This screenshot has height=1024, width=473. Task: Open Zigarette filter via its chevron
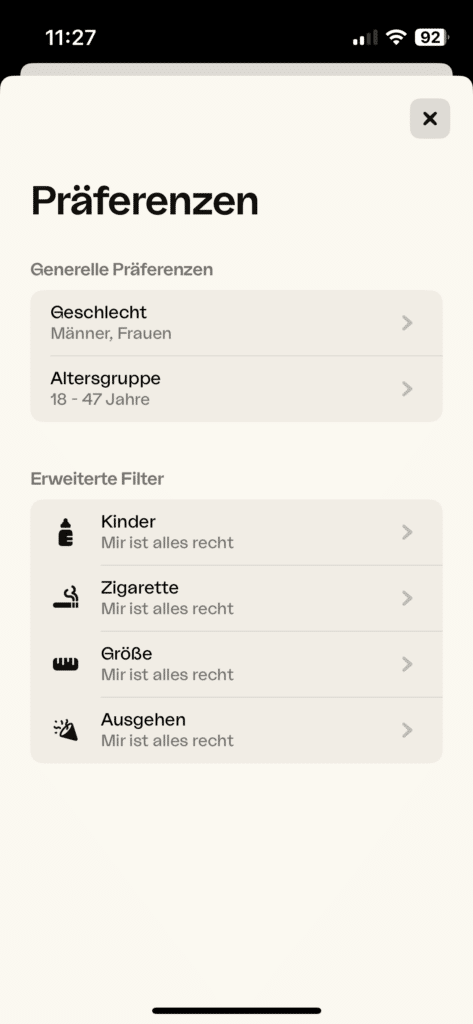(x=408, y=598)
